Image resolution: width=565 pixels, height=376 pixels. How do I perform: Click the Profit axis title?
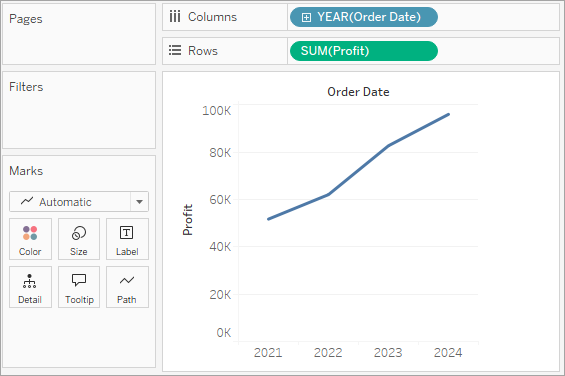coord(188,220)
